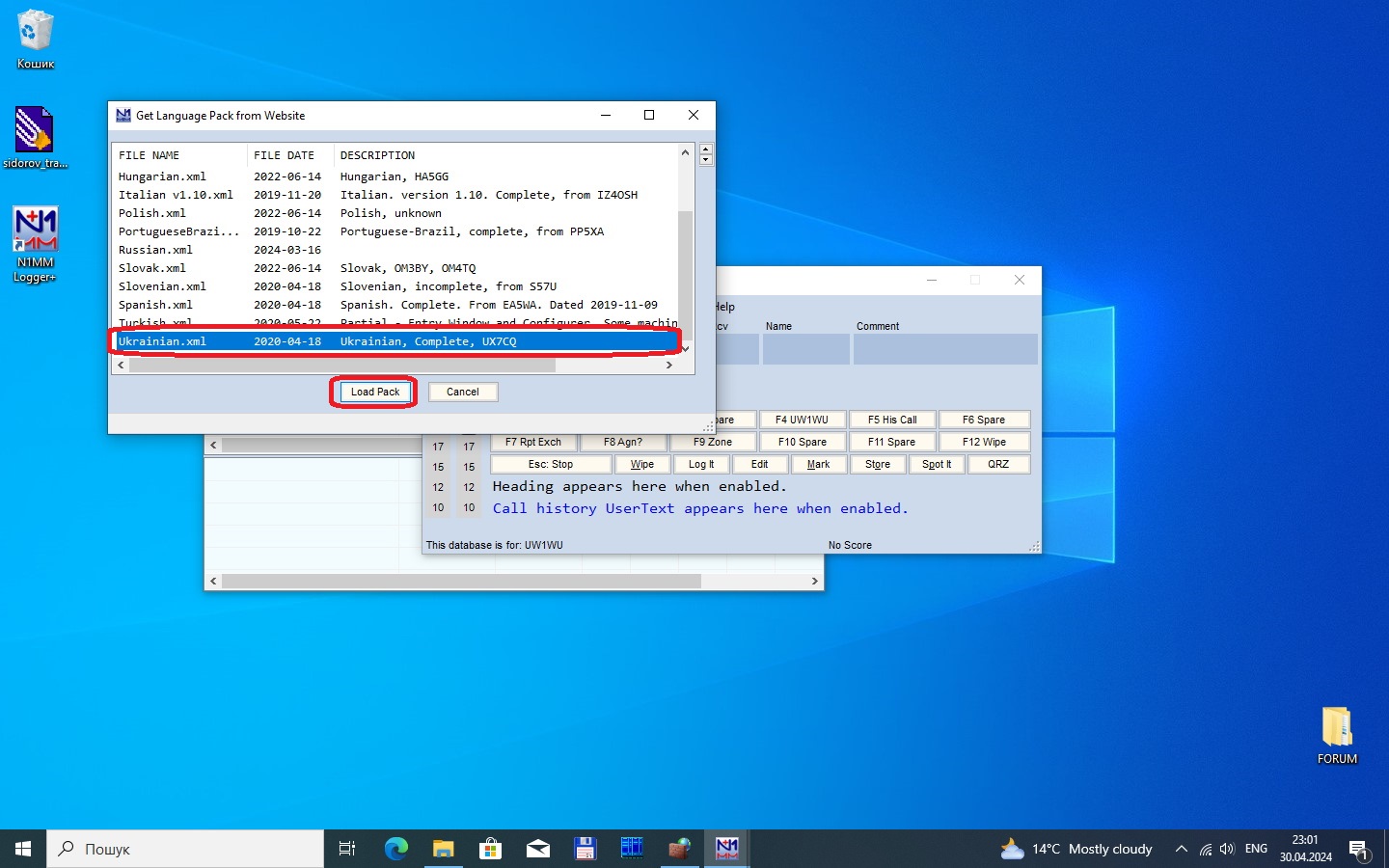The width and height of the screenshot is (1389, 868).
Task: Click the spinner down arrow beside the list
Action: [706, 160]
